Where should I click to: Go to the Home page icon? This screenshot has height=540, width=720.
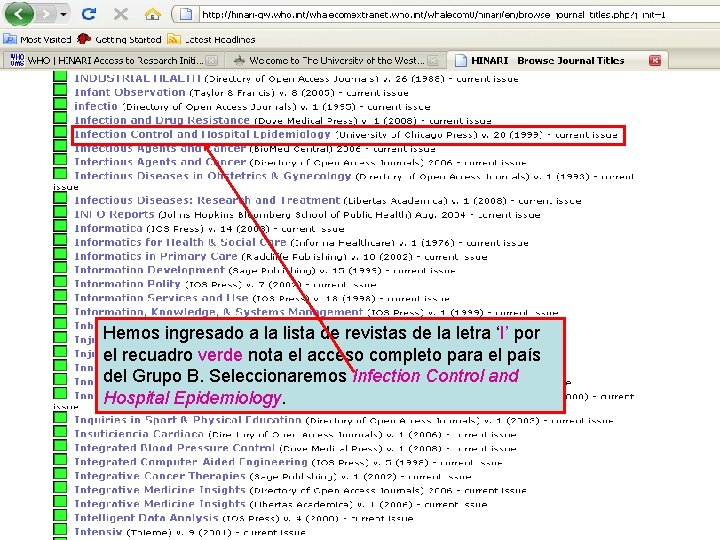point(152,14)
